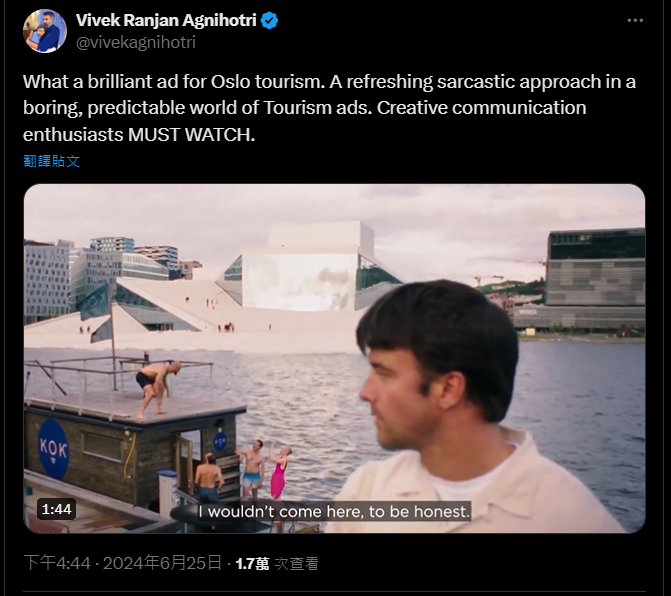Click the Vivek Ranjan Agnihotri display name
This screenshot has height=596, width=671.
click(166, 20)
